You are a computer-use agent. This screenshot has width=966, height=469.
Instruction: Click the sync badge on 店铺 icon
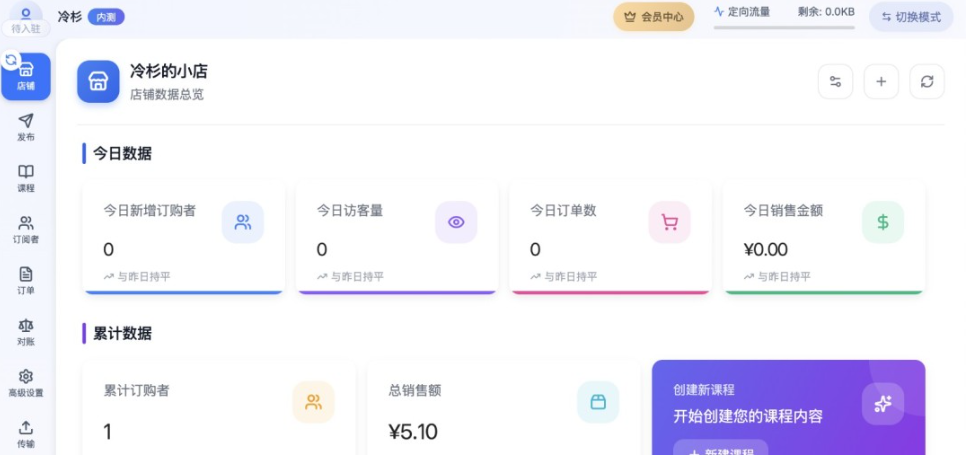tap(11, 60)
